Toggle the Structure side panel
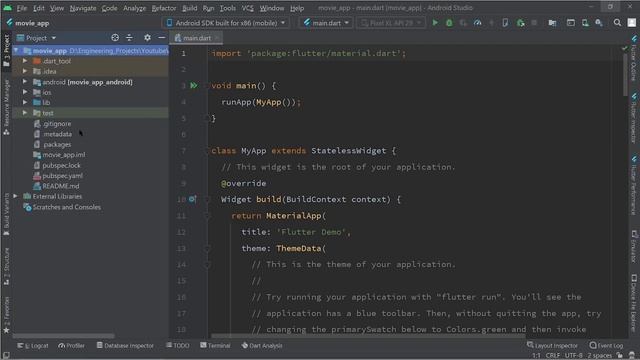 point(7,266)
